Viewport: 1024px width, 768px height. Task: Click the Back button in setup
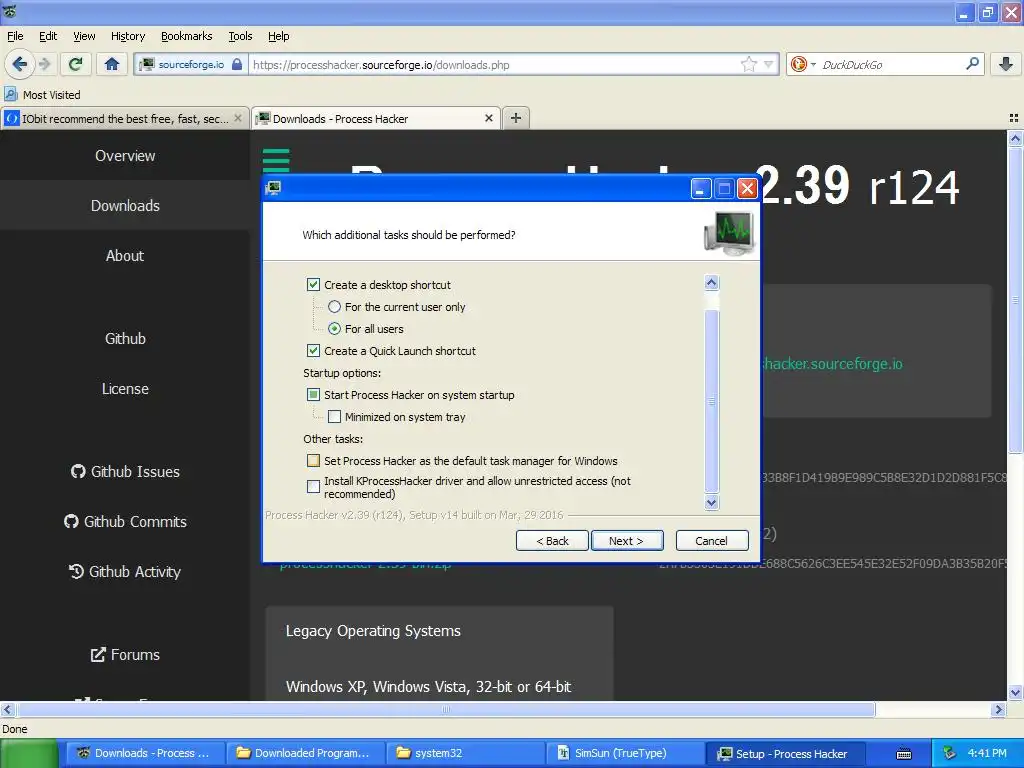552,541
